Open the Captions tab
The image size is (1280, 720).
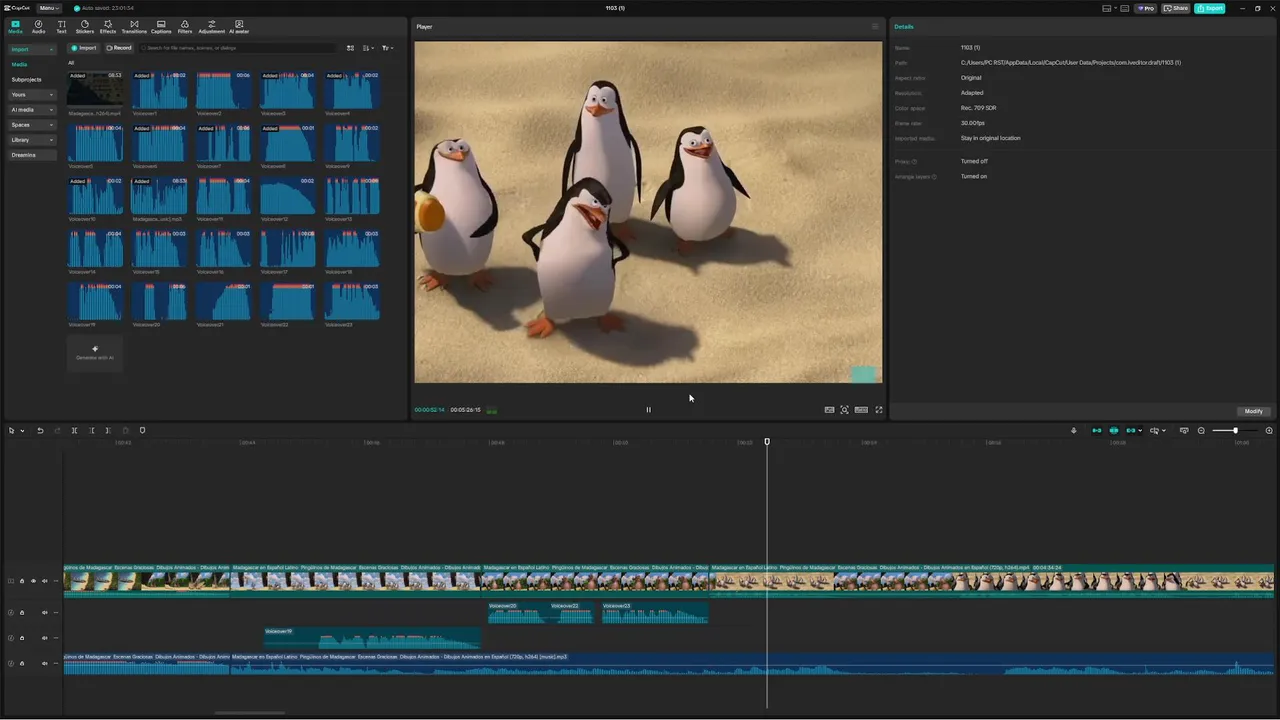(161, 26)
